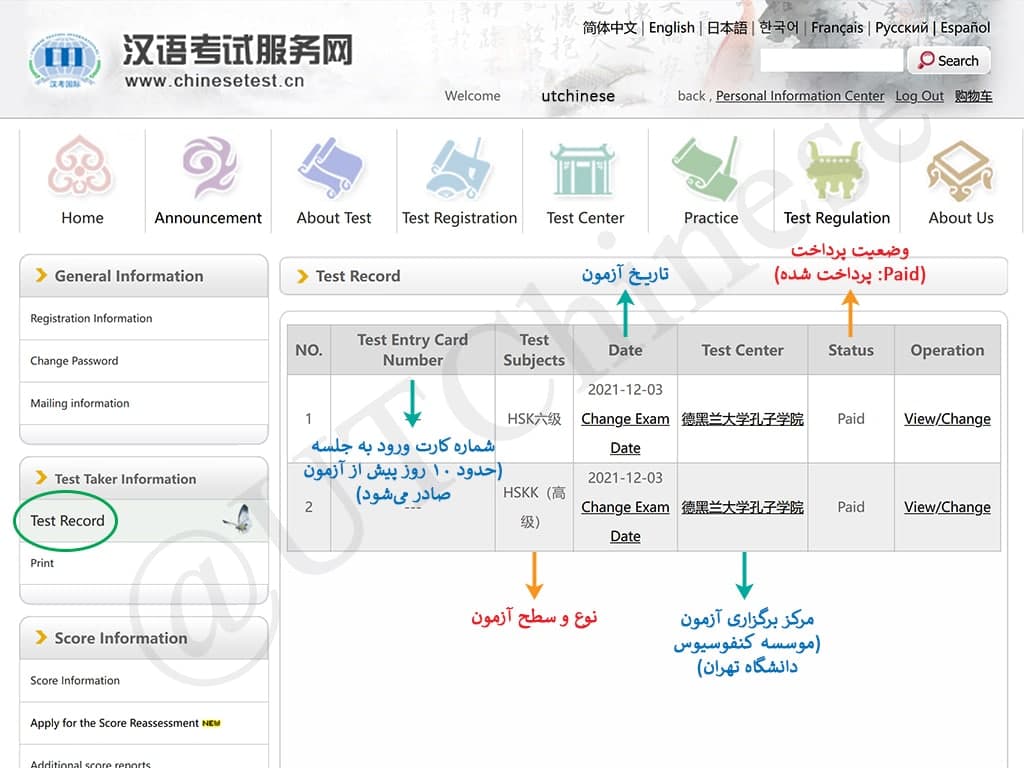Click 'Paid' status in HSK六级 row

[851, 419]
